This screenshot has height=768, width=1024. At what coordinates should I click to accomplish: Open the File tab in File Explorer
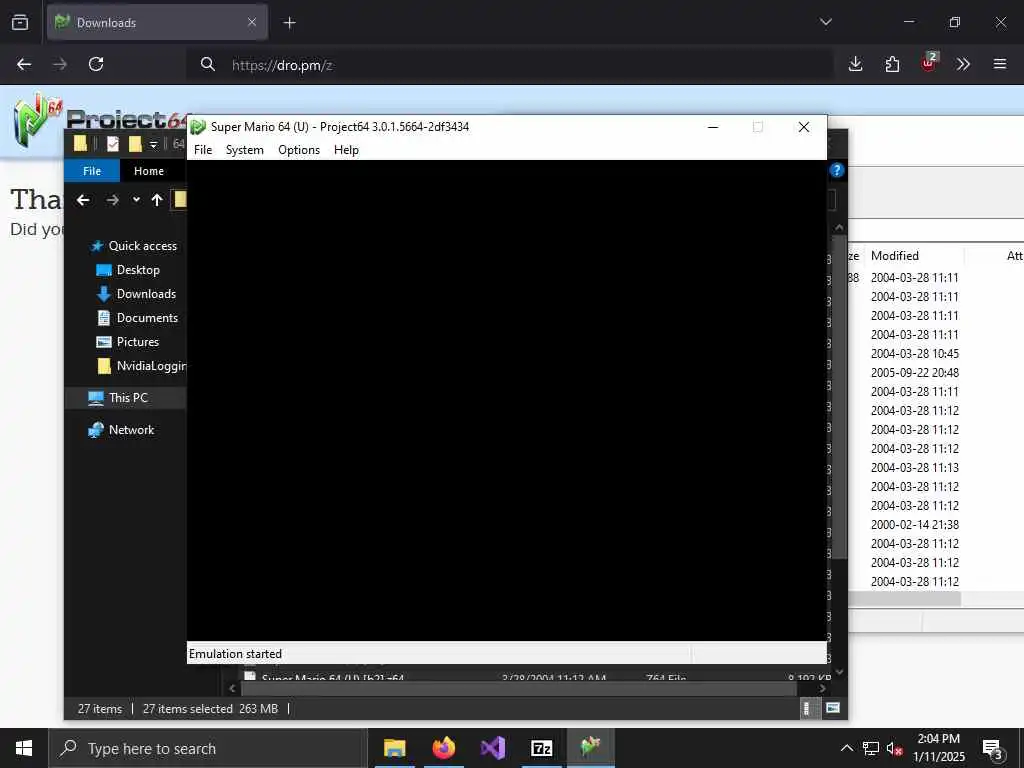[92, 171]
